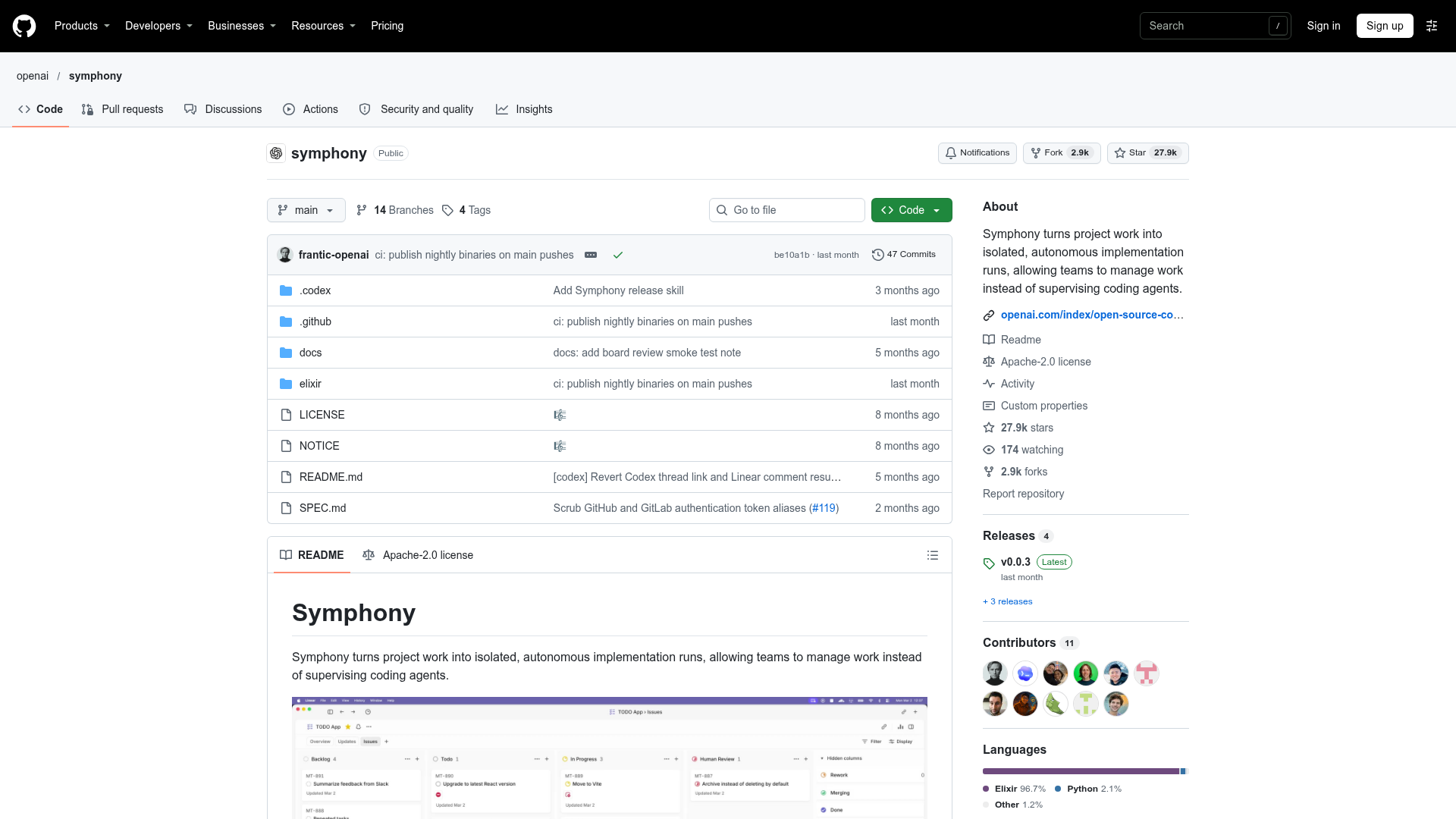Focus the Search input in header
The width and height of the screenshot is (1456, 819).
(x=1216, y=26)
